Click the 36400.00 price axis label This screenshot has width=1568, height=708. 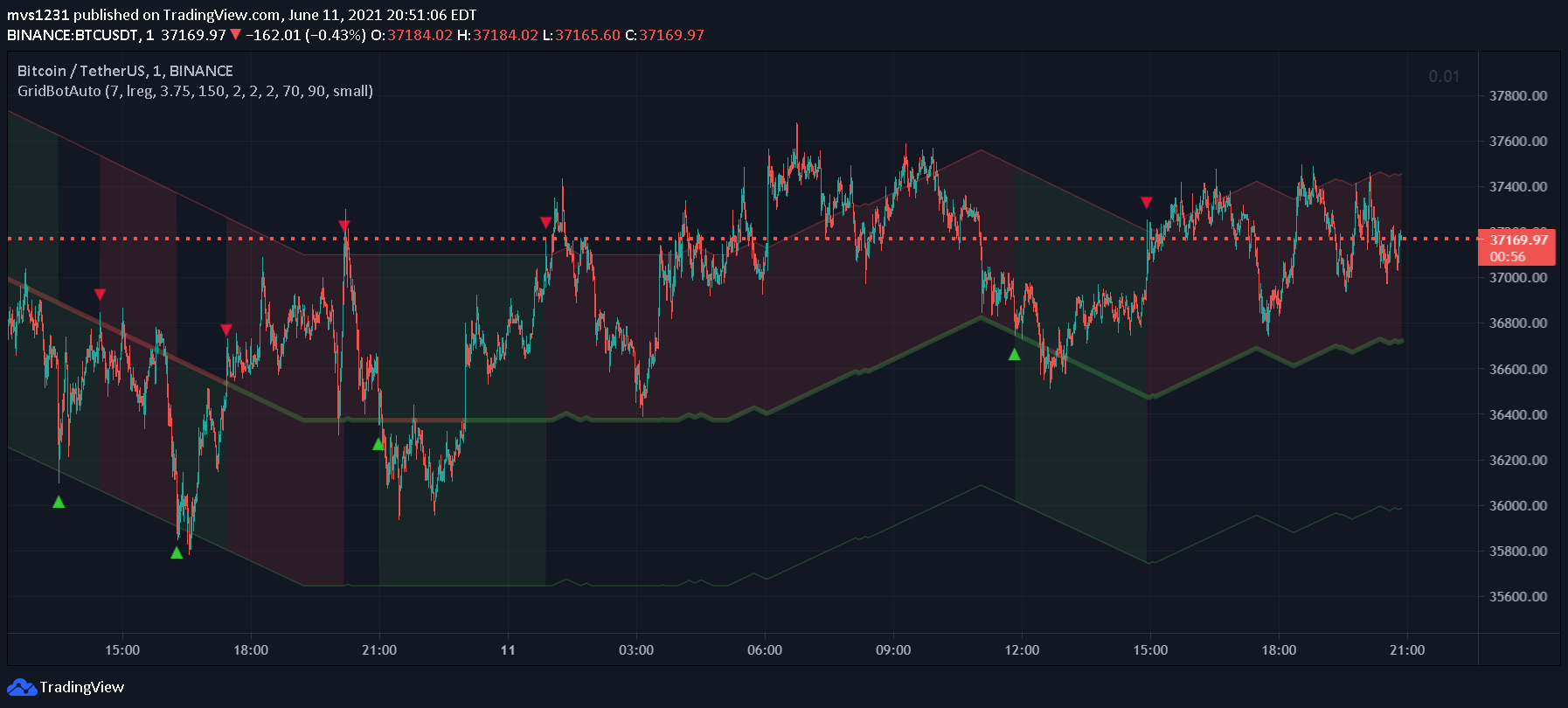point(1518,414)
